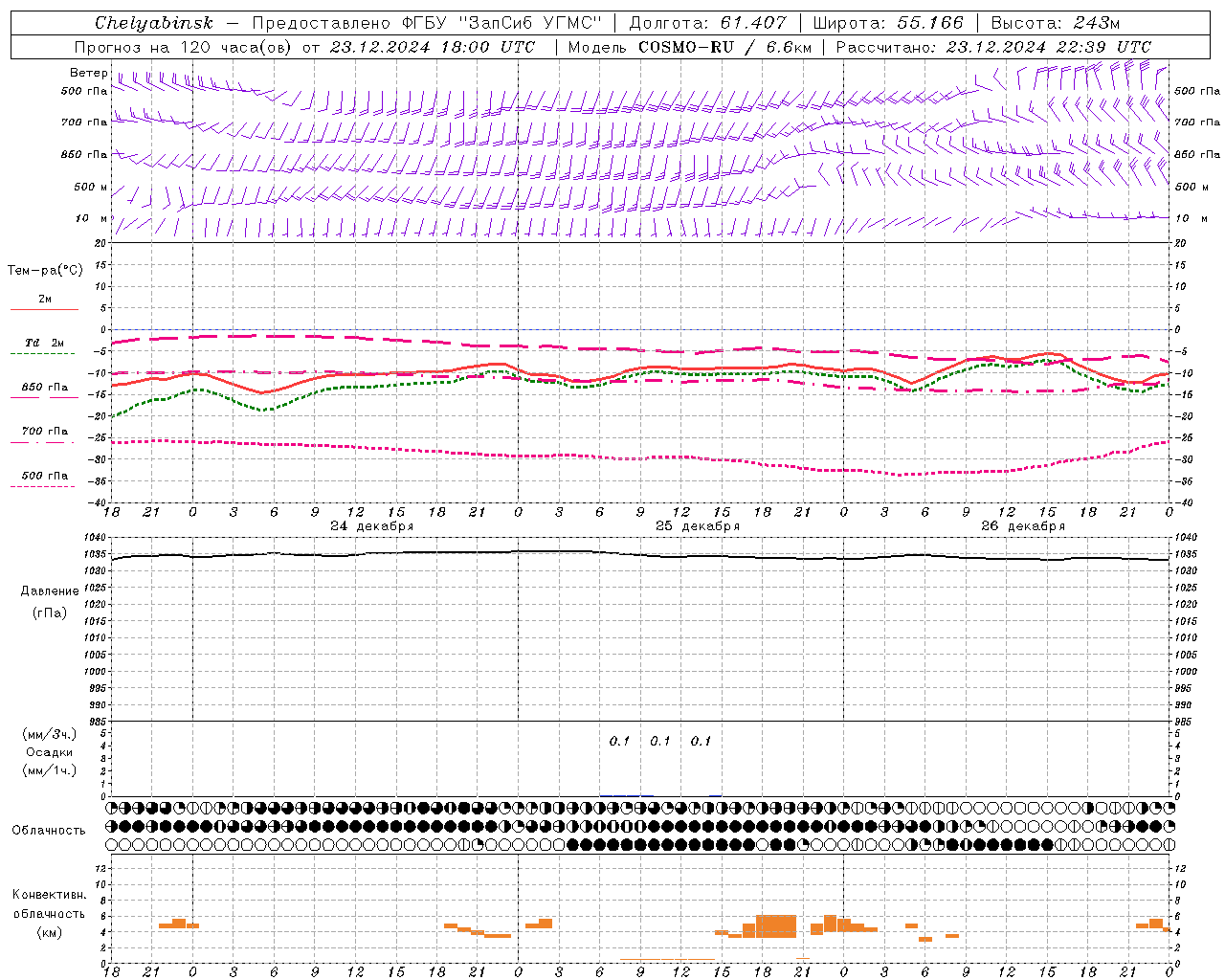Click the 'Рассчитано: 23.12.2024 22:39 UTC' timestamp
Viewport: 1225px width, 980px height.
[993, 47]
